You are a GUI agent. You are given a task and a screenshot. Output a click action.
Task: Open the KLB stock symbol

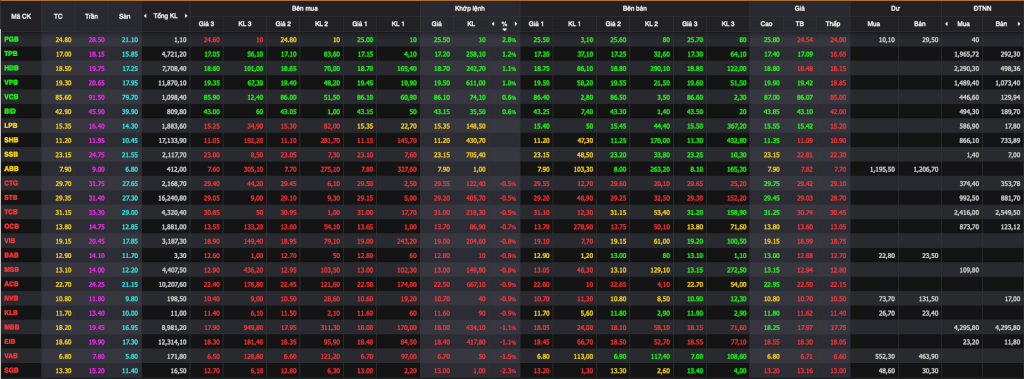10,313
